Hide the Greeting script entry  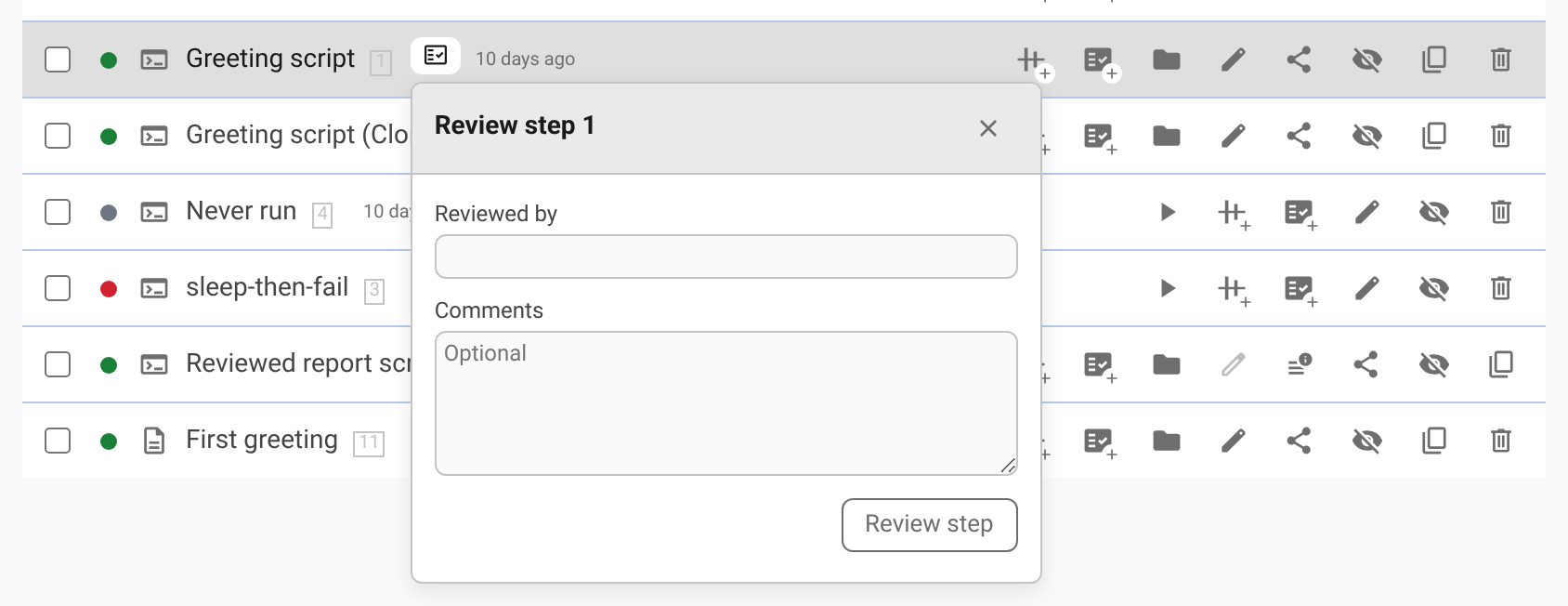click(x=1367, y=60)
